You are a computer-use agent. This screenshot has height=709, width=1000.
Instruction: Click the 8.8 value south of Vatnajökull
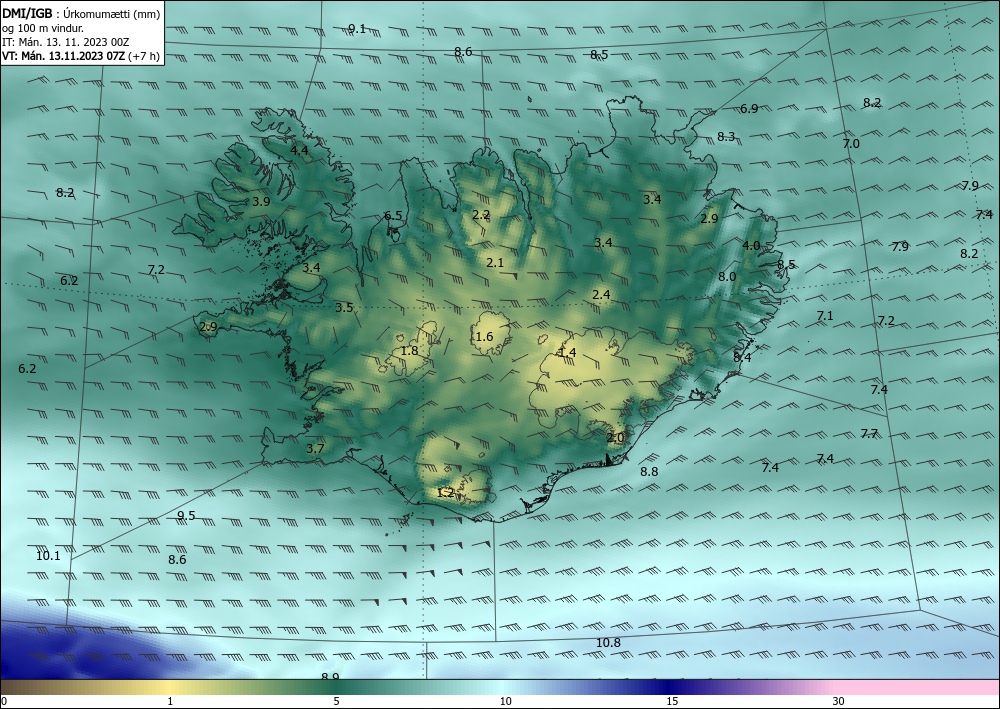tap(649, 472)
